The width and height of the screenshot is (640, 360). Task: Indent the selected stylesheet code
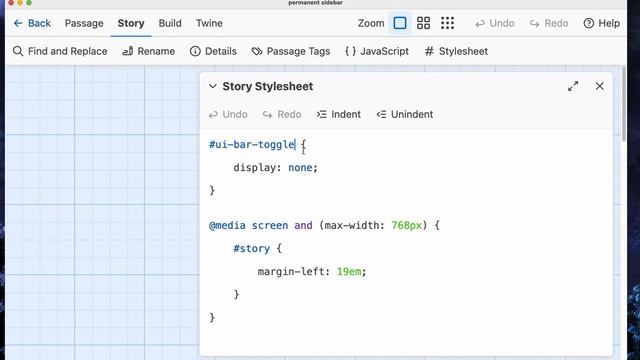pos(339,114)
